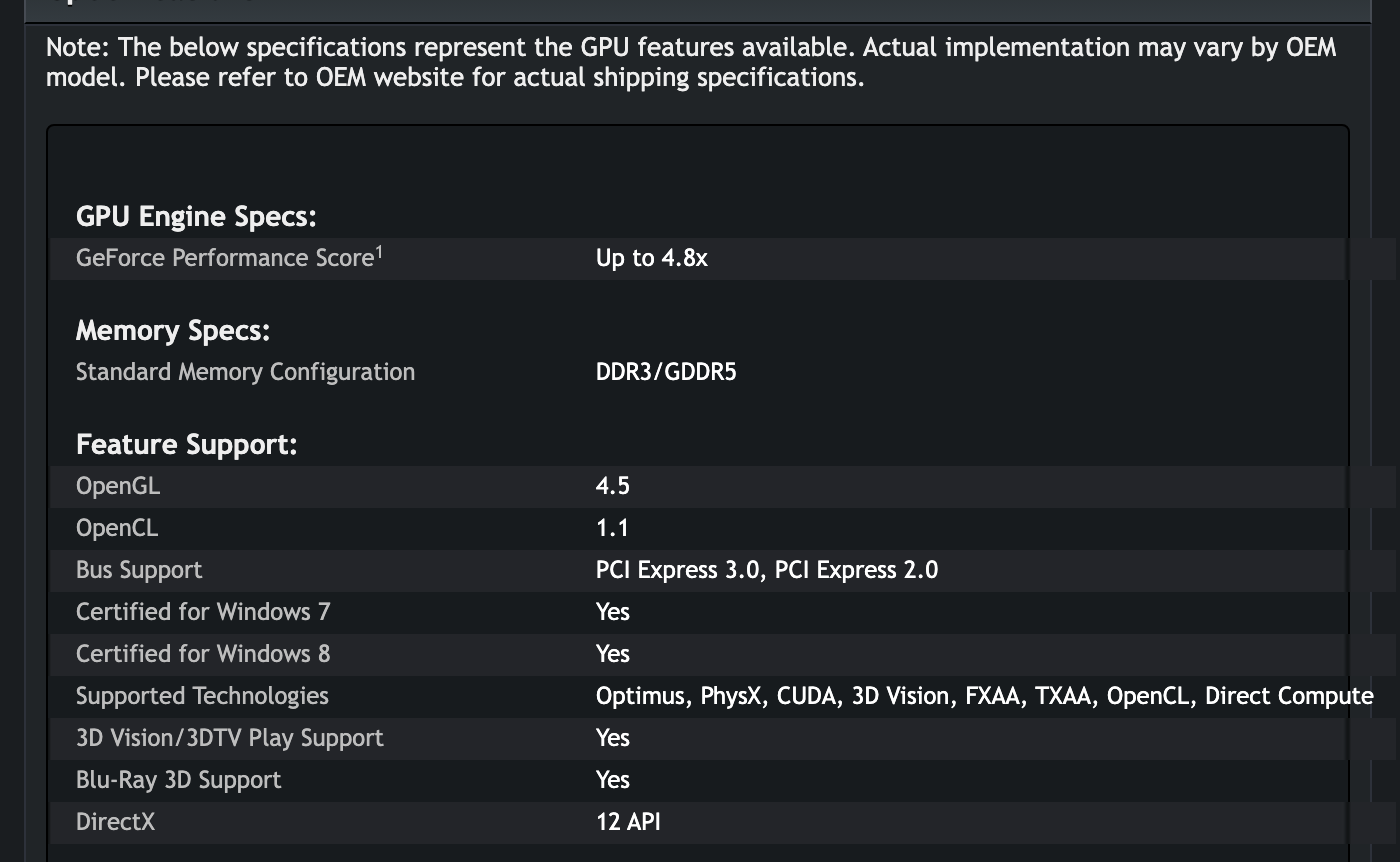The width and height of the screenshot is (1400, 862).
Task: Click the note paragraph about OEM shipping specifications
Action: click(x=691, y=62)
